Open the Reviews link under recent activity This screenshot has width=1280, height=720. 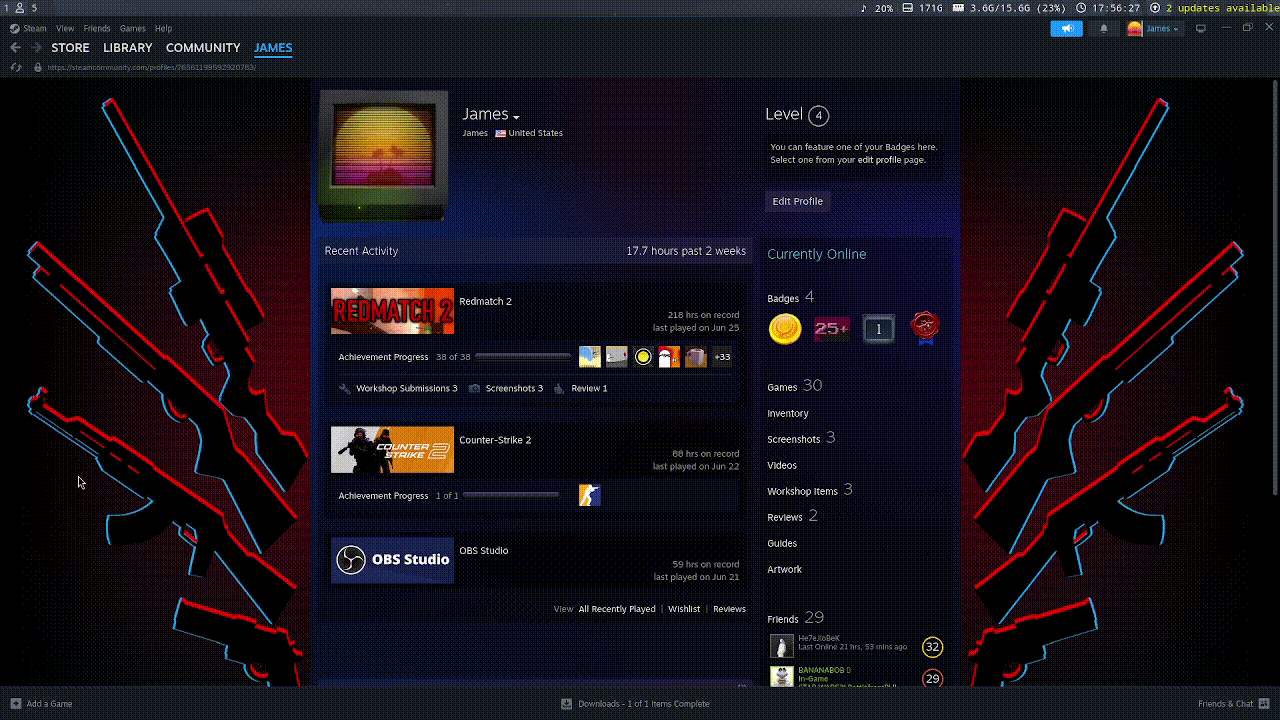[729, 609]
